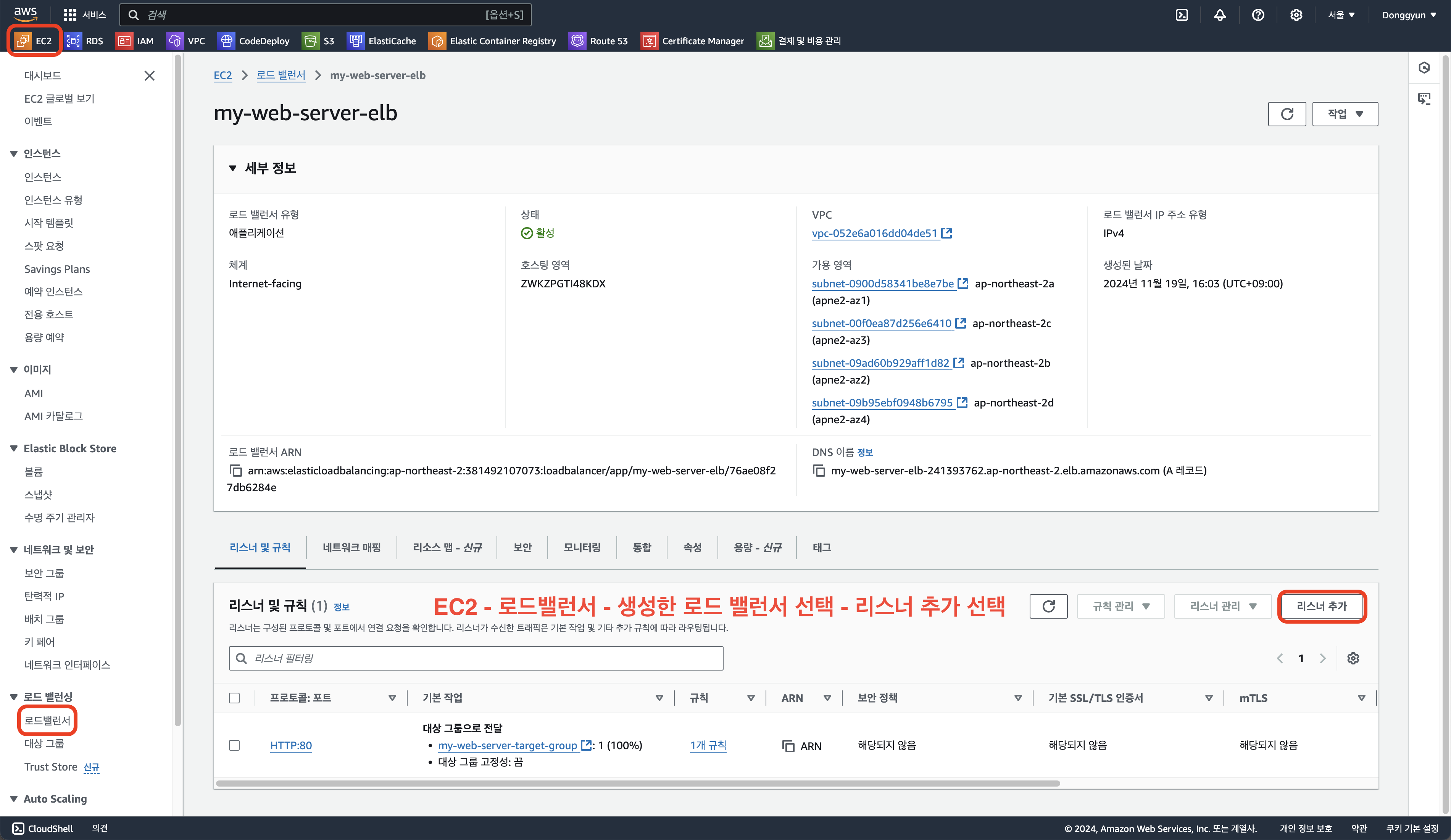Click the notifications bell icon
This screenshot has height=840, width=1451.
1219,15
